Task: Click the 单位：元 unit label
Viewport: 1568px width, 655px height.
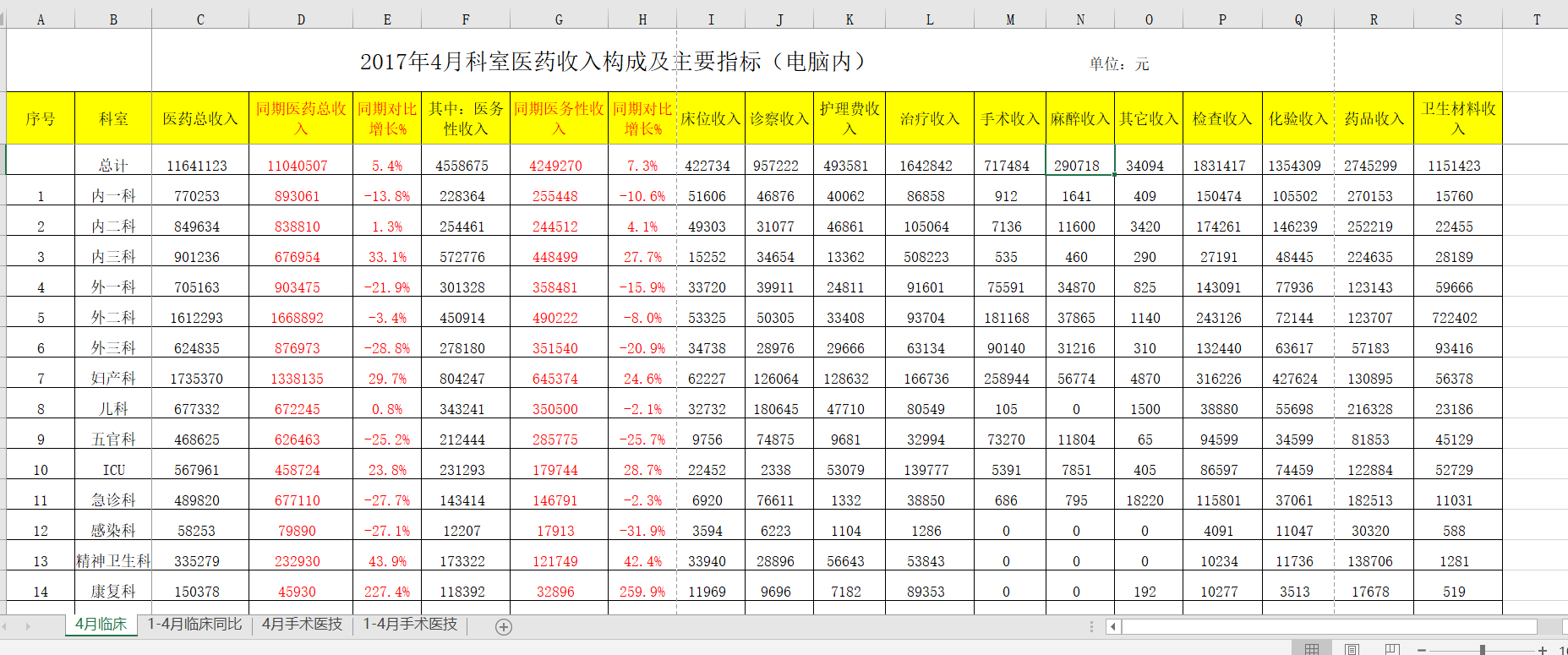Action: [1118, 63]
